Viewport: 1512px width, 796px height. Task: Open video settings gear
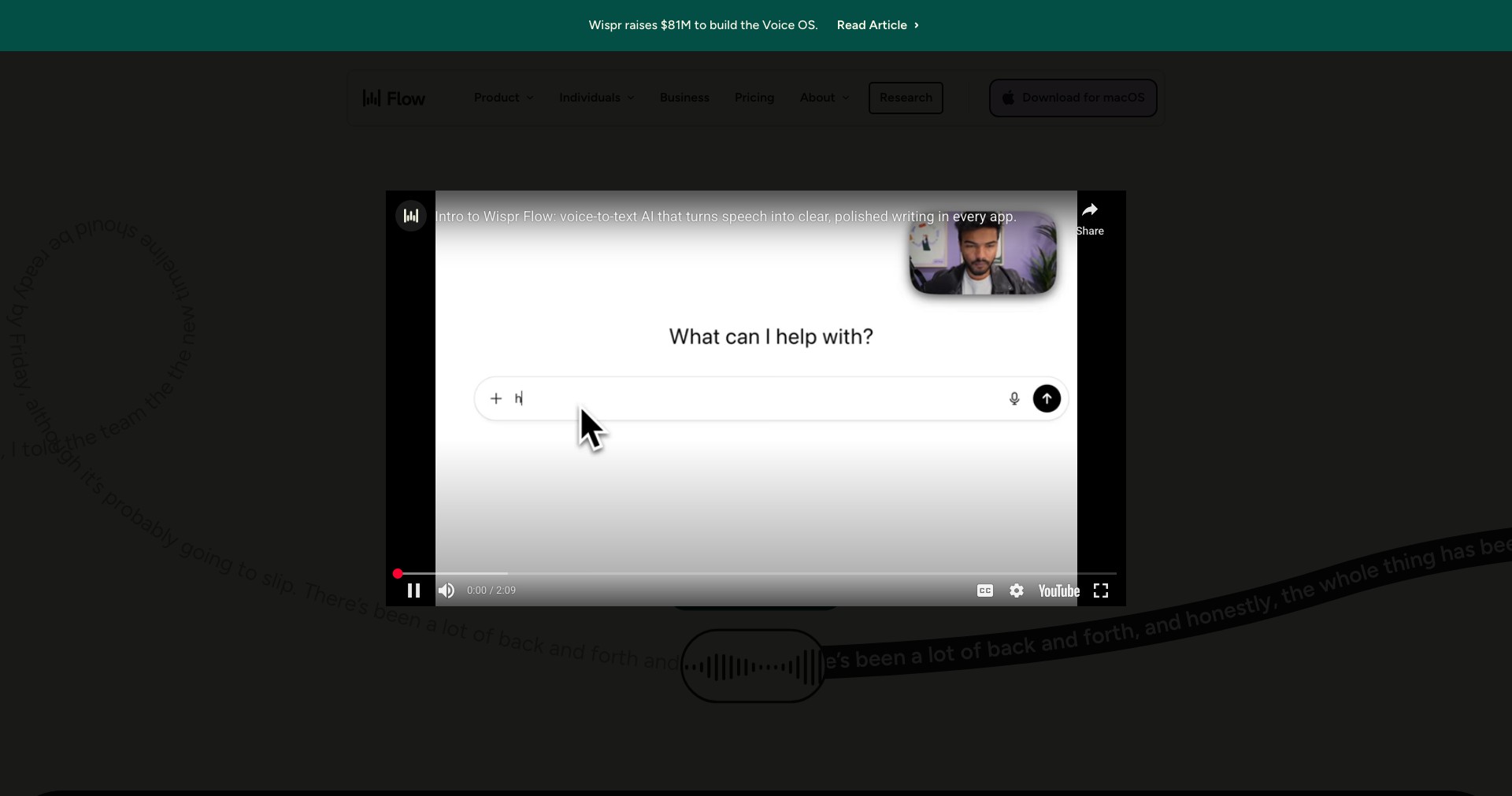[x=1017, y=591]
